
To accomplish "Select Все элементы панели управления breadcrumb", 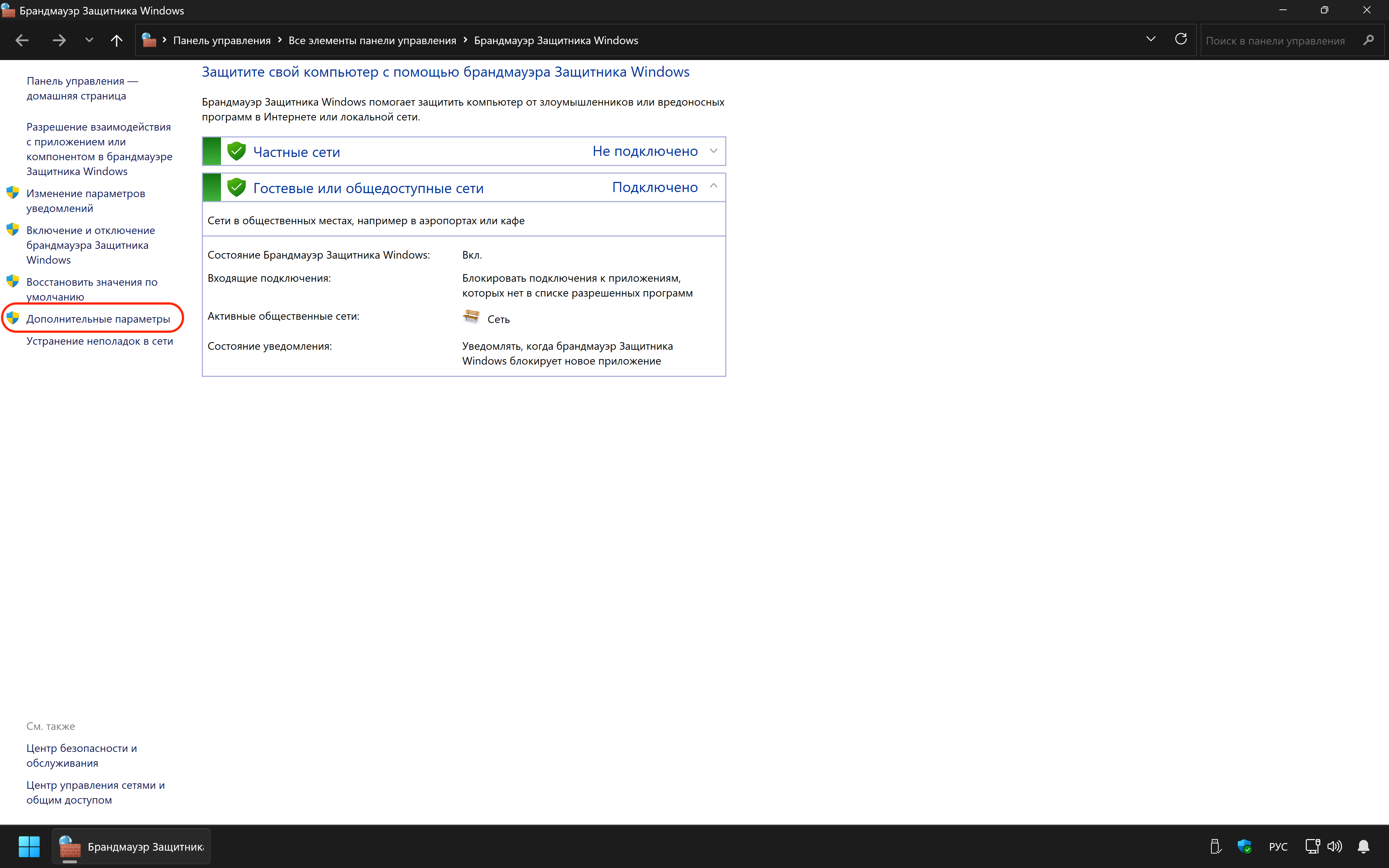I will [372, 40].
